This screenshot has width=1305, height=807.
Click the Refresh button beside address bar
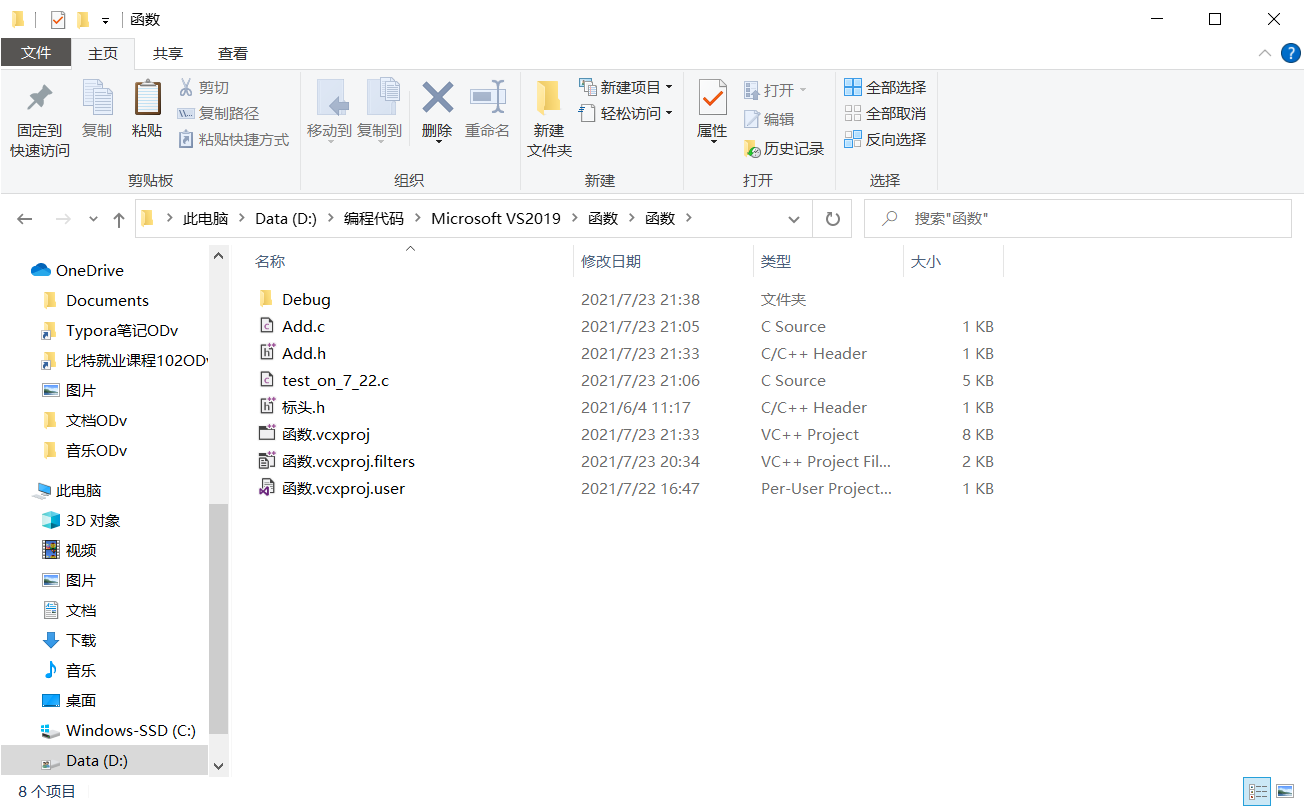coord(832,218)
